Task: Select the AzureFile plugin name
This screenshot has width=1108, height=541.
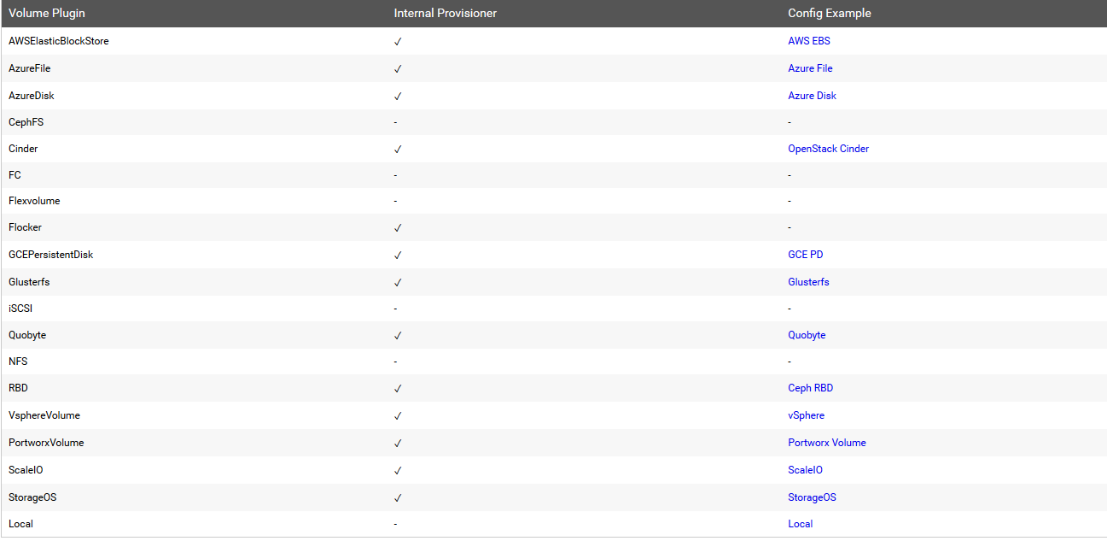Action: click(x=30, y=69)
